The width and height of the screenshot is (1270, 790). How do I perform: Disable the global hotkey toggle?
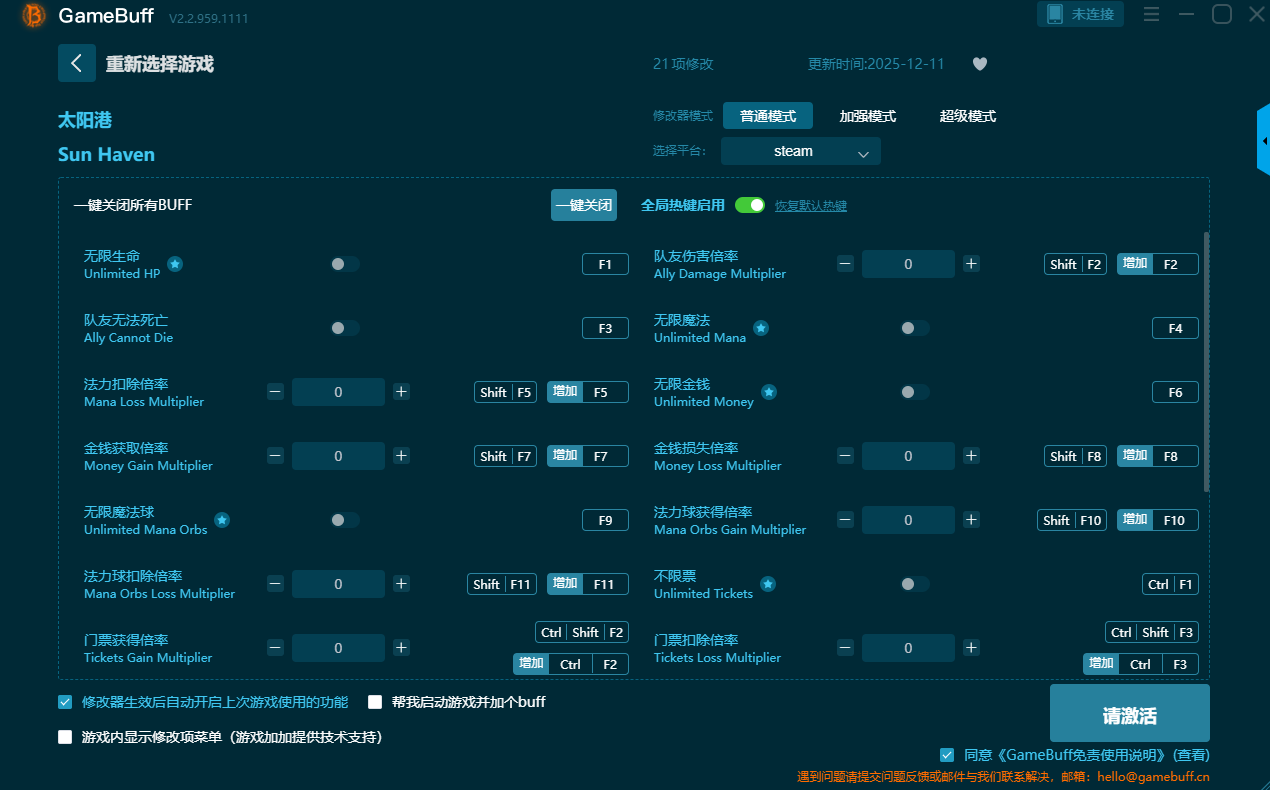pyautogui.click(x=749, y=205)
